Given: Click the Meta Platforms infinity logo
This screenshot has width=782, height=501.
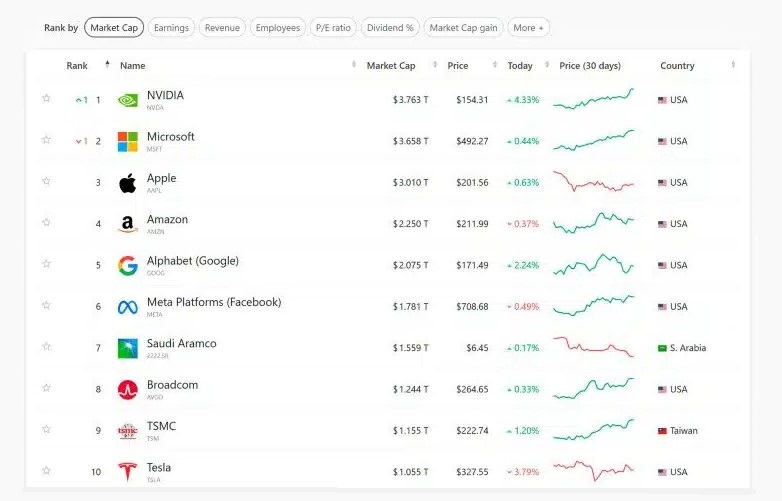Looking at the screenshot, I should (128, 307).
